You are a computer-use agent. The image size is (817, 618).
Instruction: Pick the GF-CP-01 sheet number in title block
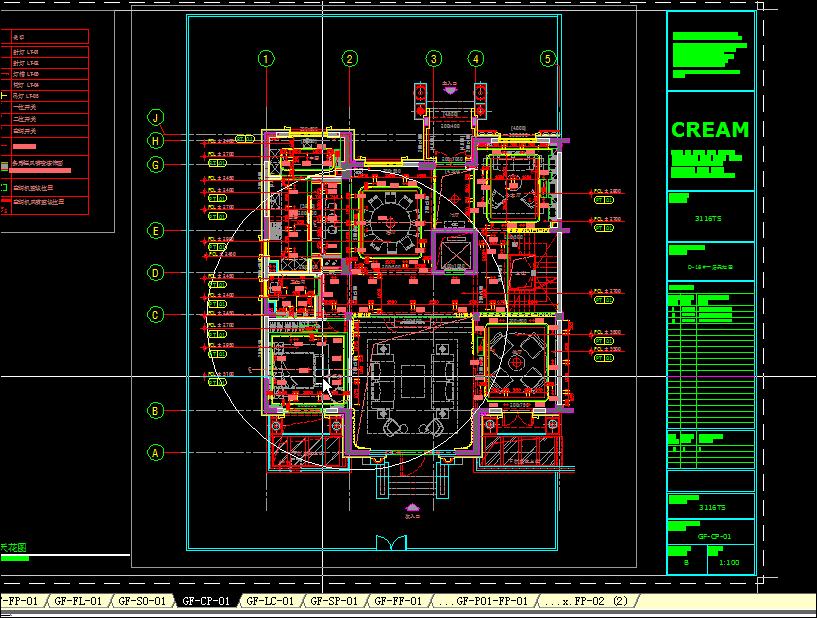click(714, 536)
